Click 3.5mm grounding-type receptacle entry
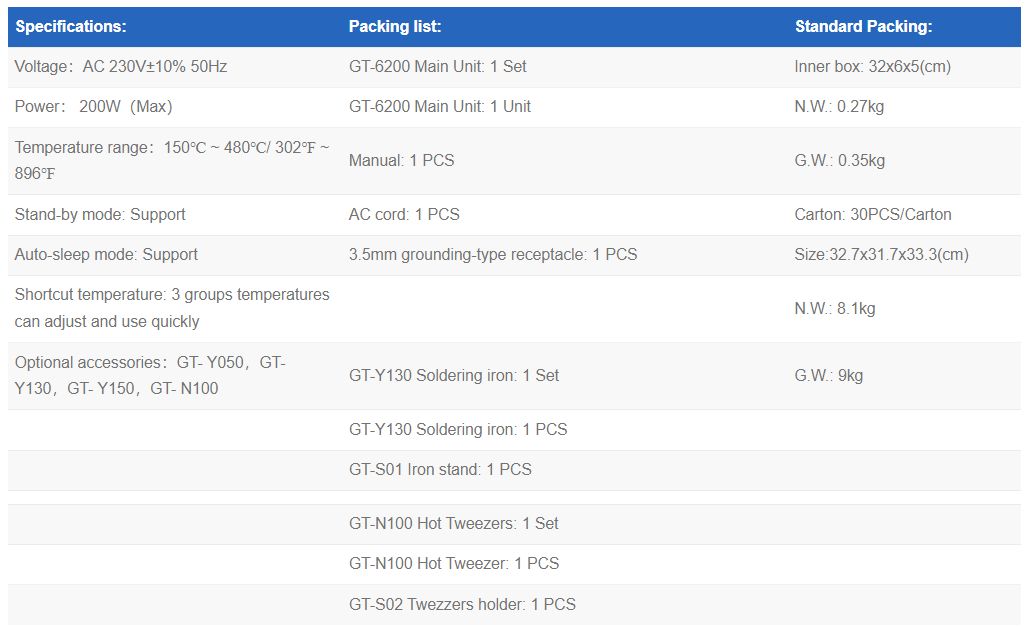Image resolution: width=1036 pixels, height=626 pixels. pyautogui.click(x=492, y=255)
